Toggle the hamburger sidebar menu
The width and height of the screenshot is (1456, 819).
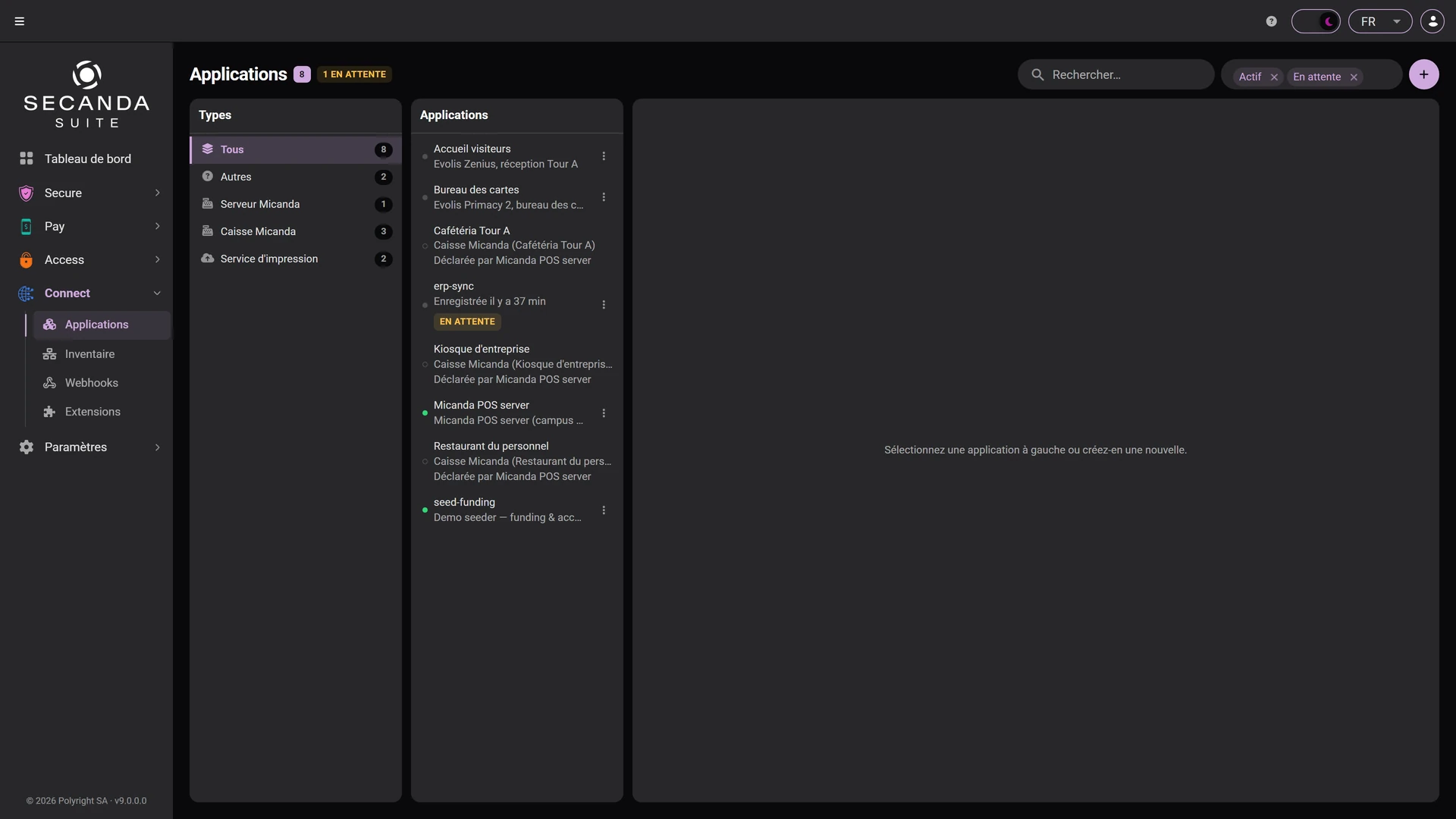coord(20,21)
